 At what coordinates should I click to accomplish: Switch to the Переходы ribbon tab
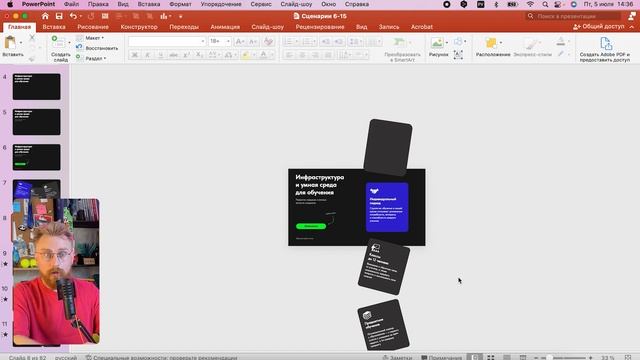click(184, 27)
